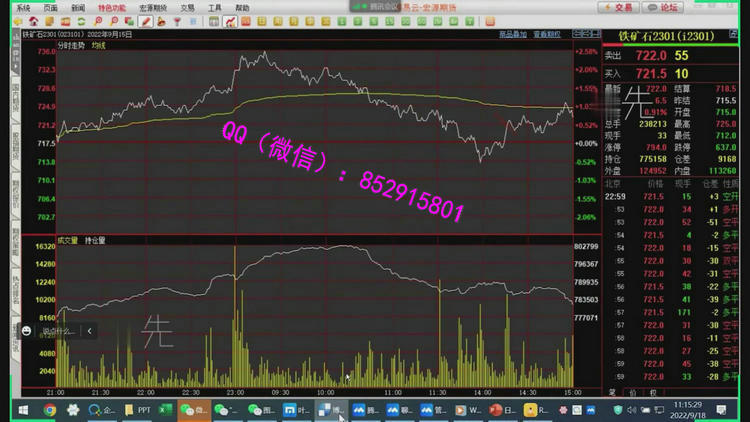Select the 成交量 volume indicator label
Screen dimensions: 750x422
tap(67, 239)
